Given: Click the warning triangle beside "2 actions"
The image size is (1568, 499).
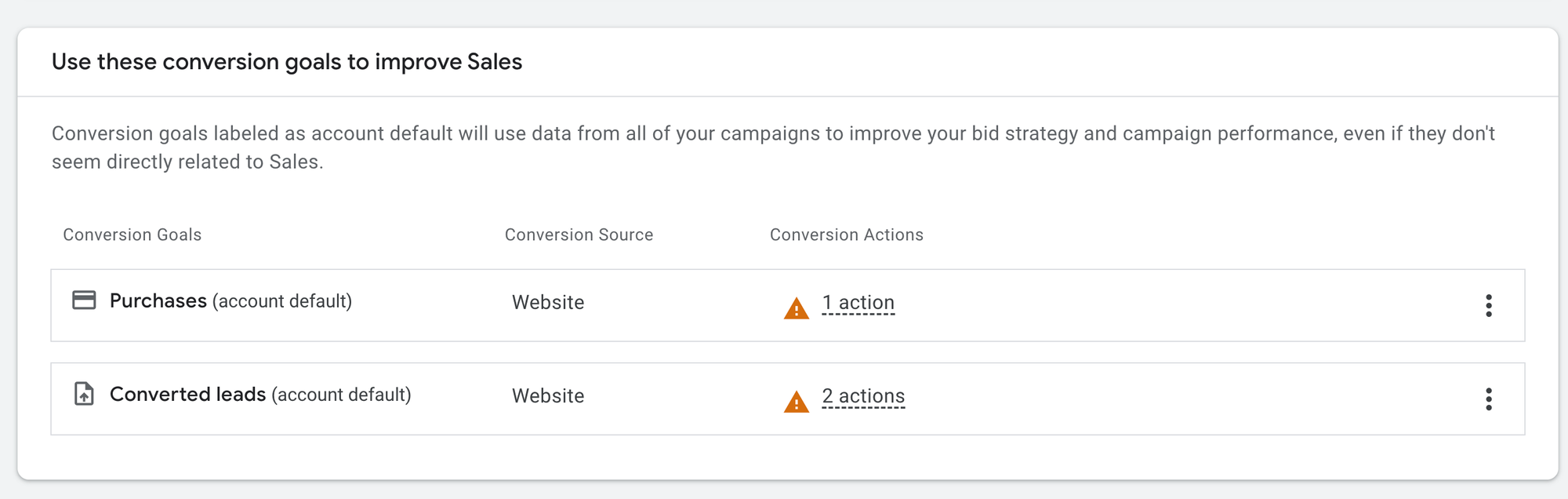Looking at the screenshot, I should point(796,402).
